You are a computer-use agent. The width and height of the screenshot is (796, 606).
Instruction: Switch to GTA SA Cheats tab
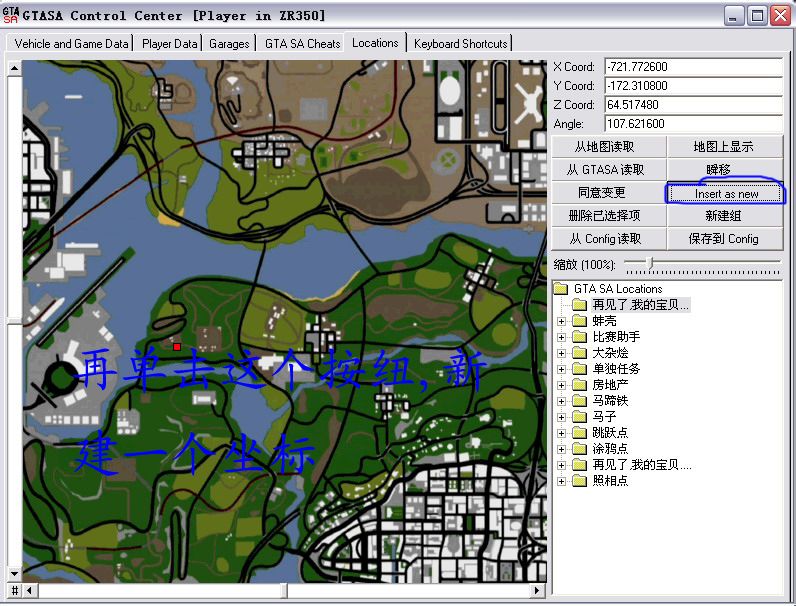302,44
